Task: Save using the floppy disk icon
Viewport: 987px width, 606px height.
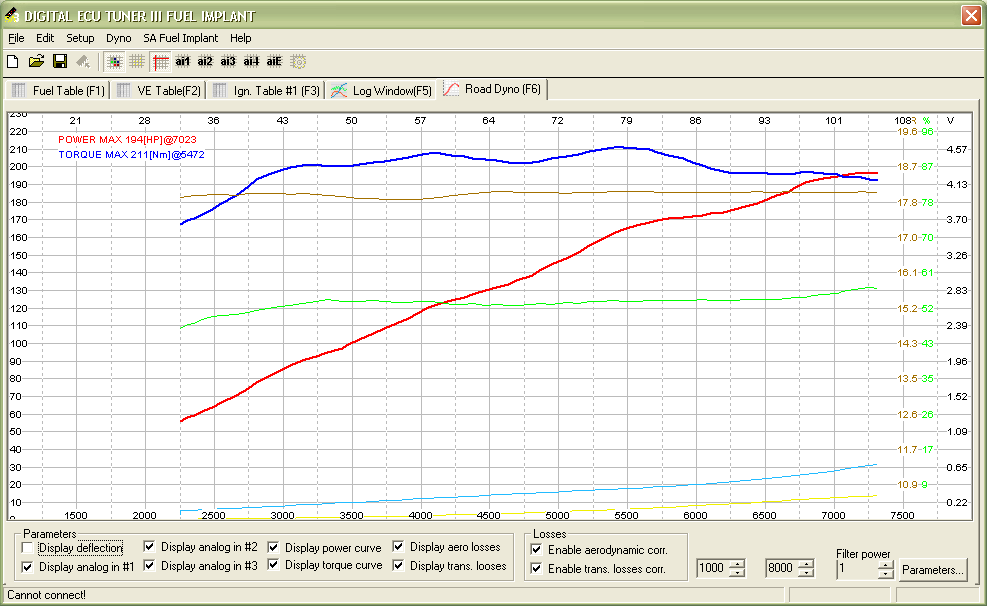Action: coord(59,61)
